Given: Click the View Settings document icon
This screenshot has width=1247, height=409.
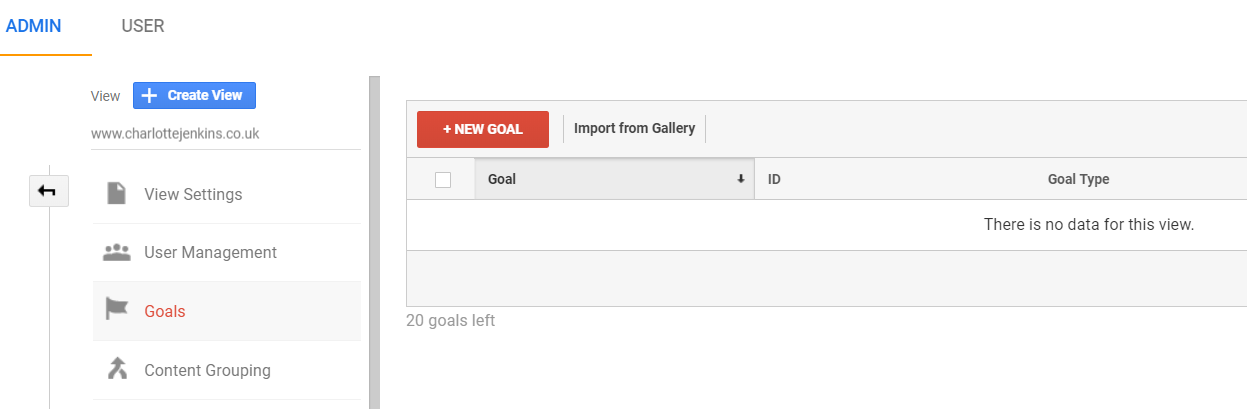Looking at the screenshot, I should (117, 193).
